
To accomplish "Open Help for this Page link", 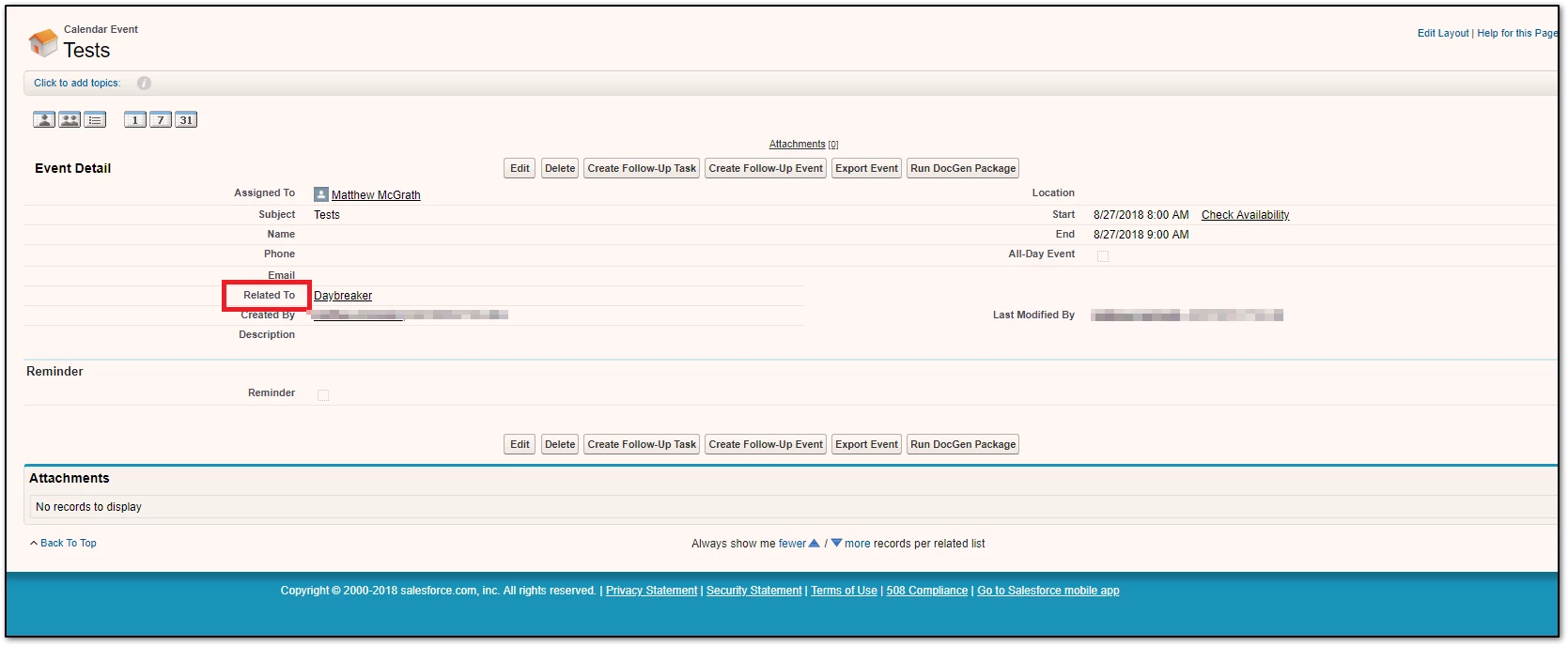I will tap(1517, 33).
